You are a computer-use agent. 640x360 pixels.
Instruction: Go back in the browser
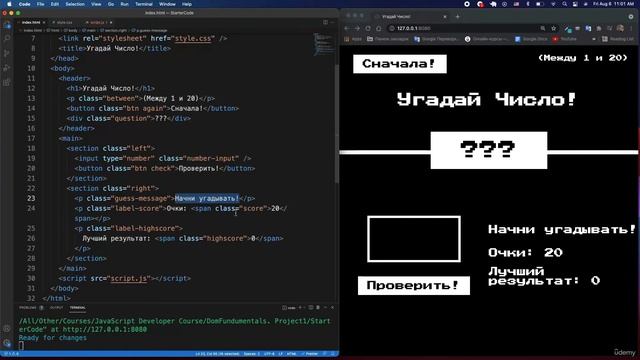(347, 29)
